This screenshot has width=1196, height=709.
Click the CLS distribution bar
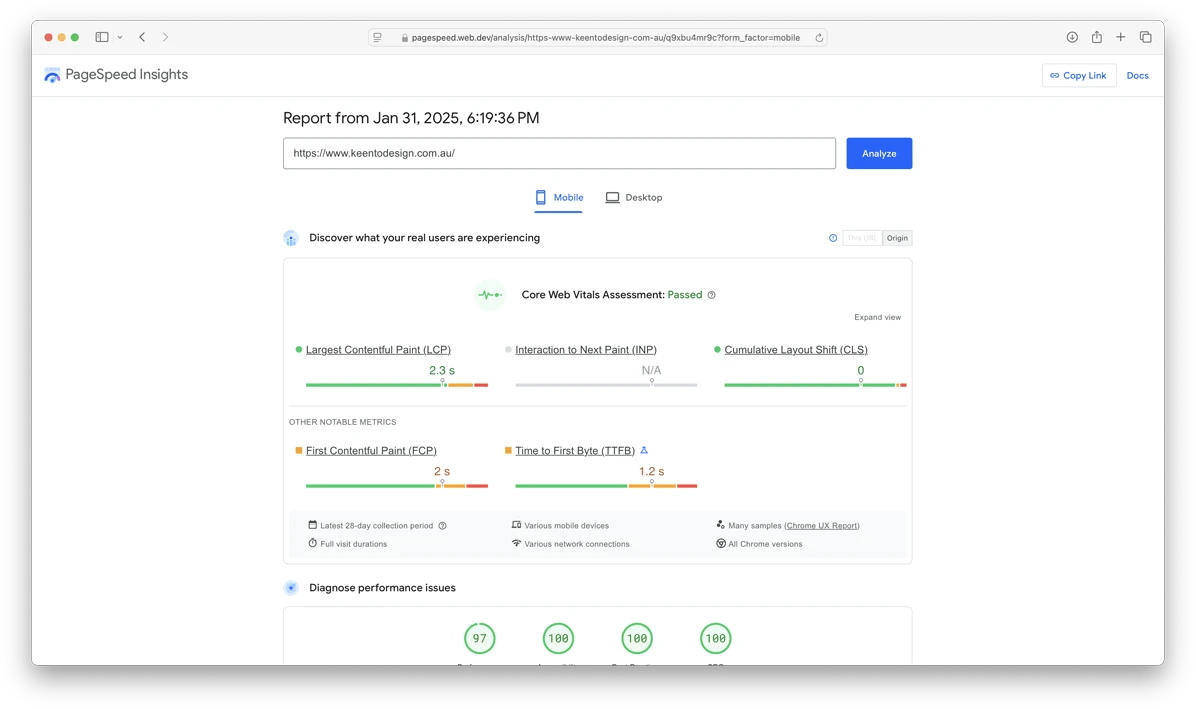tap(815, 385)
